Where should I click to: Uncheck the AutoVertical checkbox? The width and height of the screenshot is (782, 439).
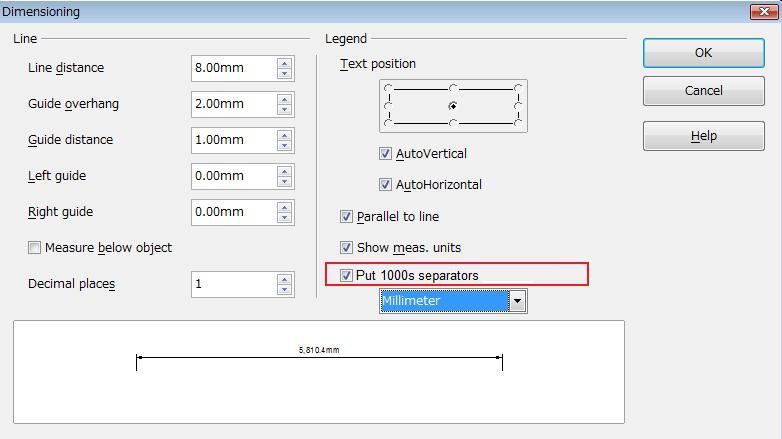(x=386, y=154)
